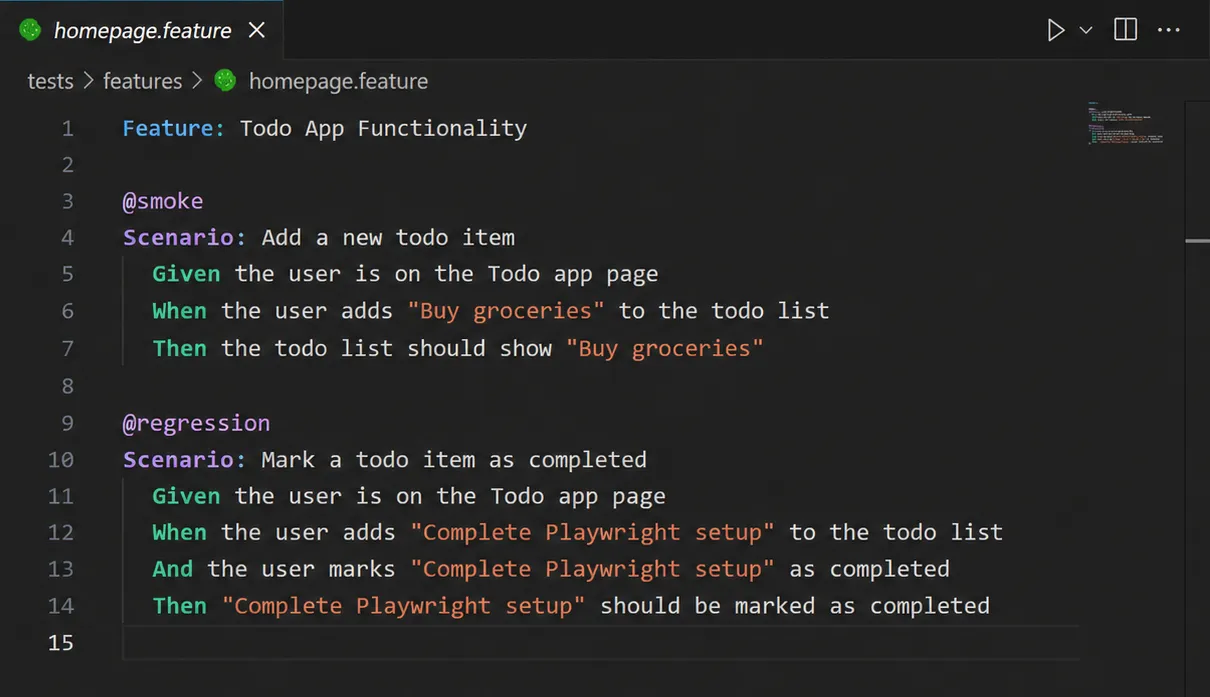Click the text Add a new todo item

(x=388, y=238)
